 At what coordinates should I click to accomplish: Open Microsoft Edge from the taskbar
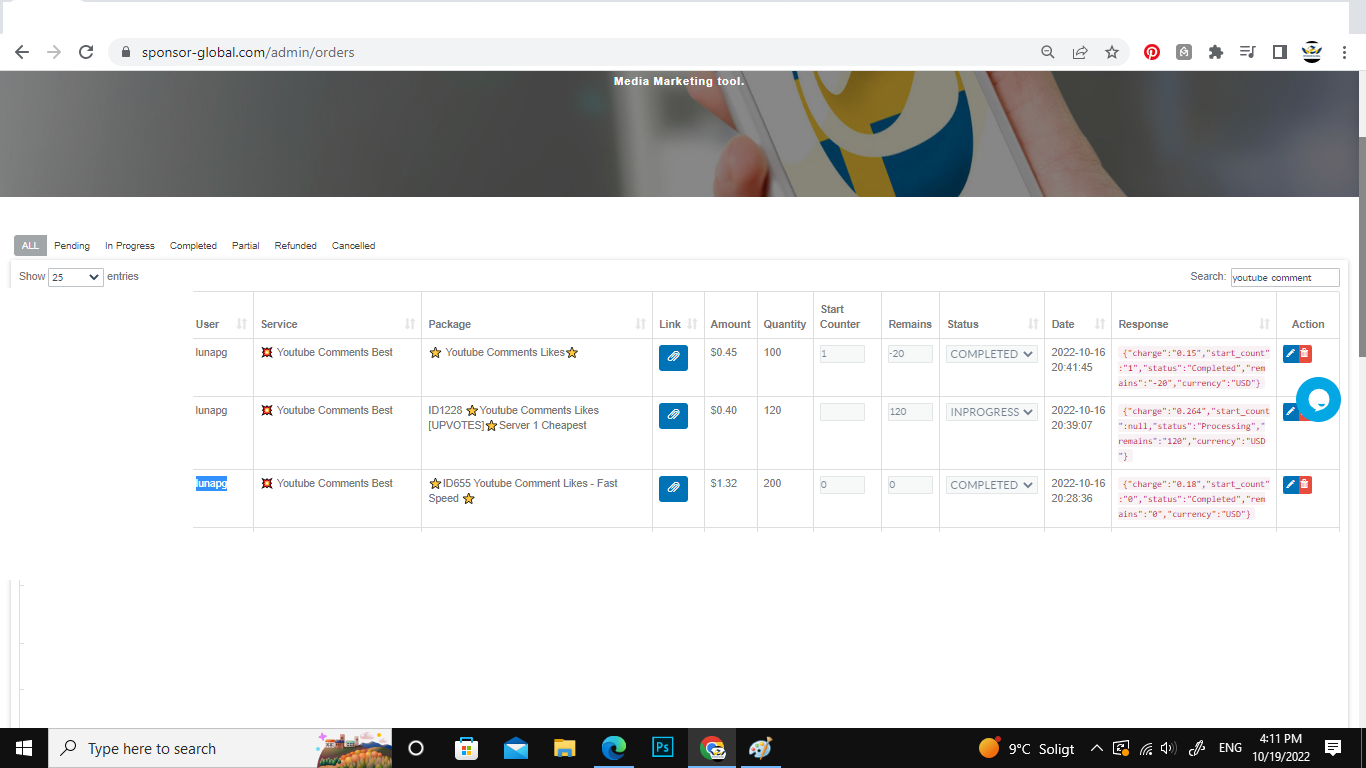pos(613,748)
